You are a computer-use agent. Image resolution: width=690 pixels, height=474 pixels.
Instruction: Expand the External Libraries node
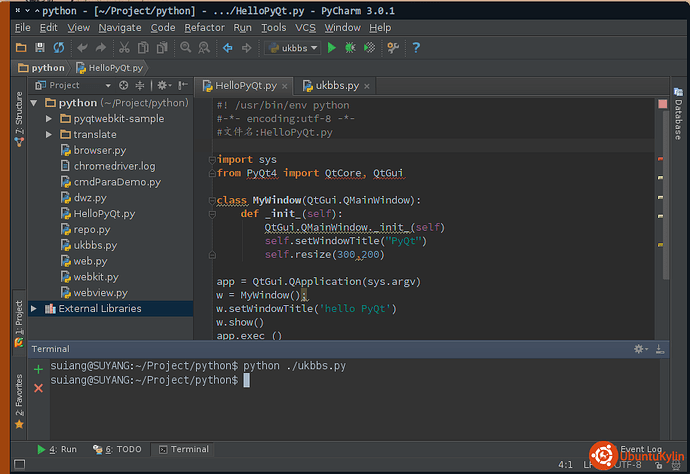pos(35,309)
